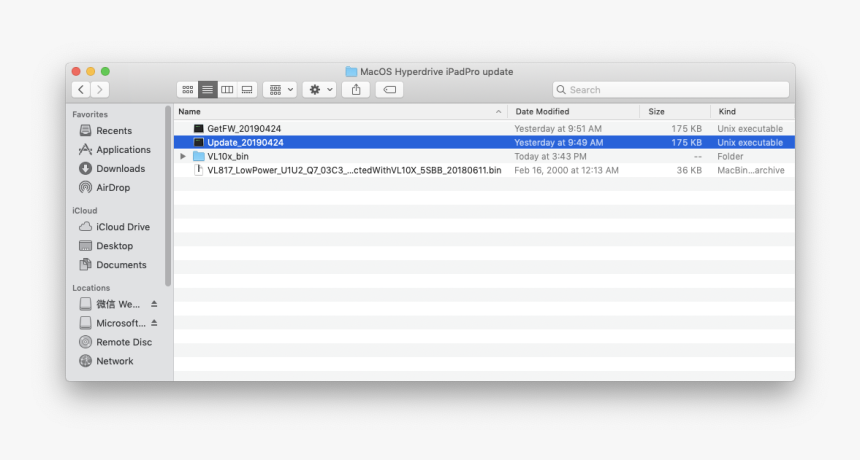Viewport: 860px width, 460px height.
Task: Open Downloads in the sidebar
Action: (x=112, y=168)
